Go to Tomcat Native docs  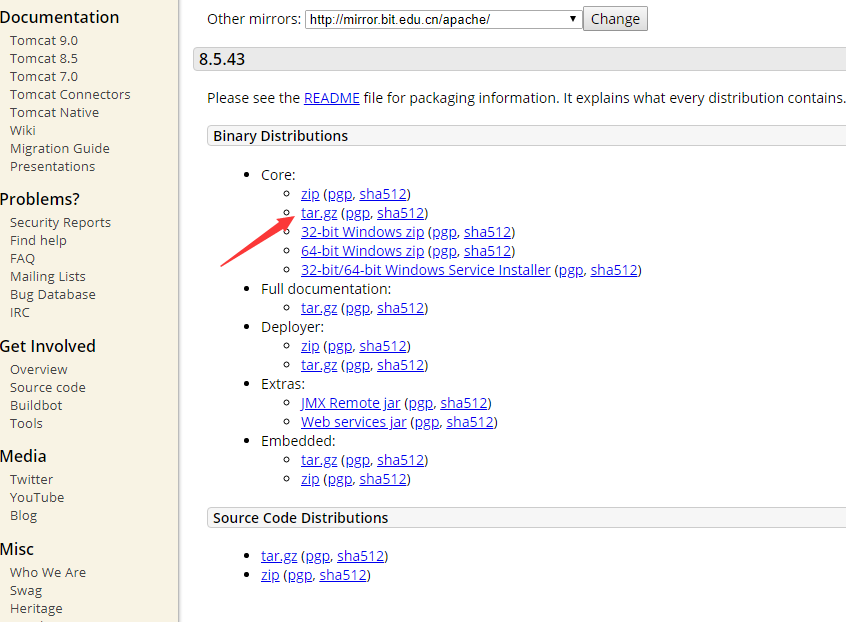pyautogui.click(x=54, y=112)
